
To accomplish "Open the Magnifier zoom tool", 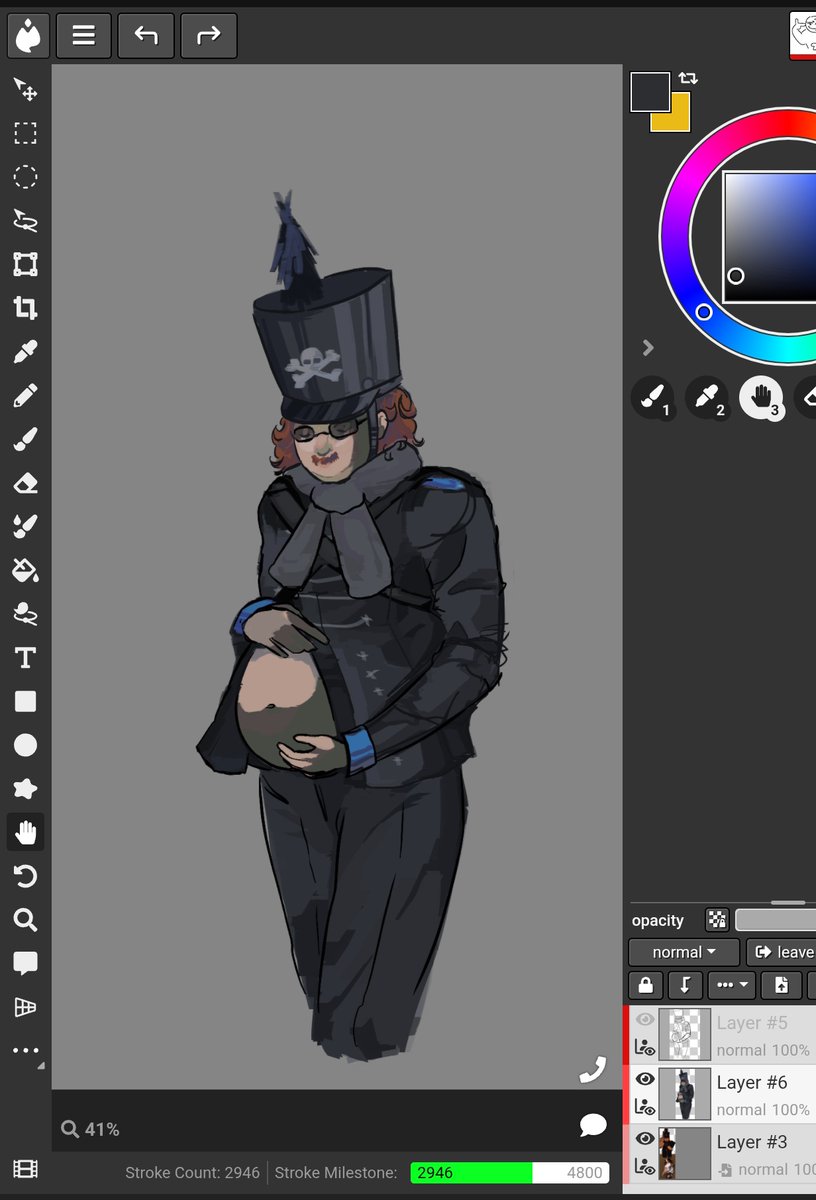I will 26,920.
